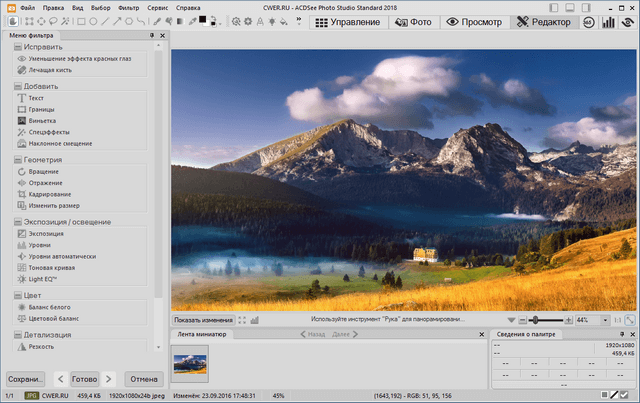The height and width of the screenshot is (403, 640).
Task: Open the 365 mode icon
Action: click(588, 21)
